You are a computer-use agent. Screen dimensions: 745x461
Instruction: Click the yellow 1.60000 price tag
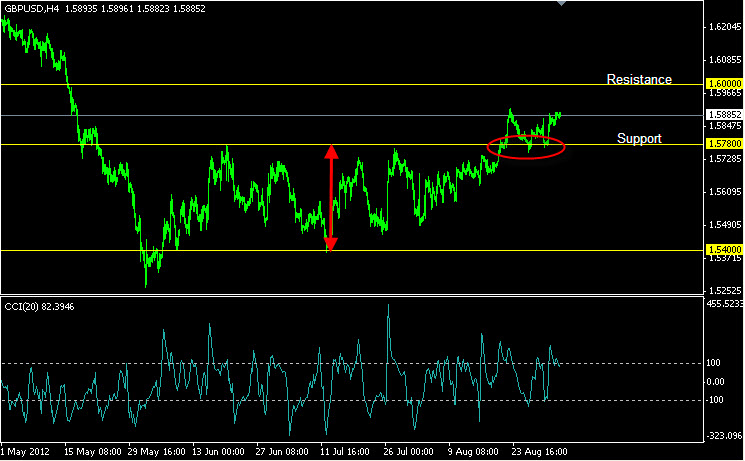click(725, 84)
